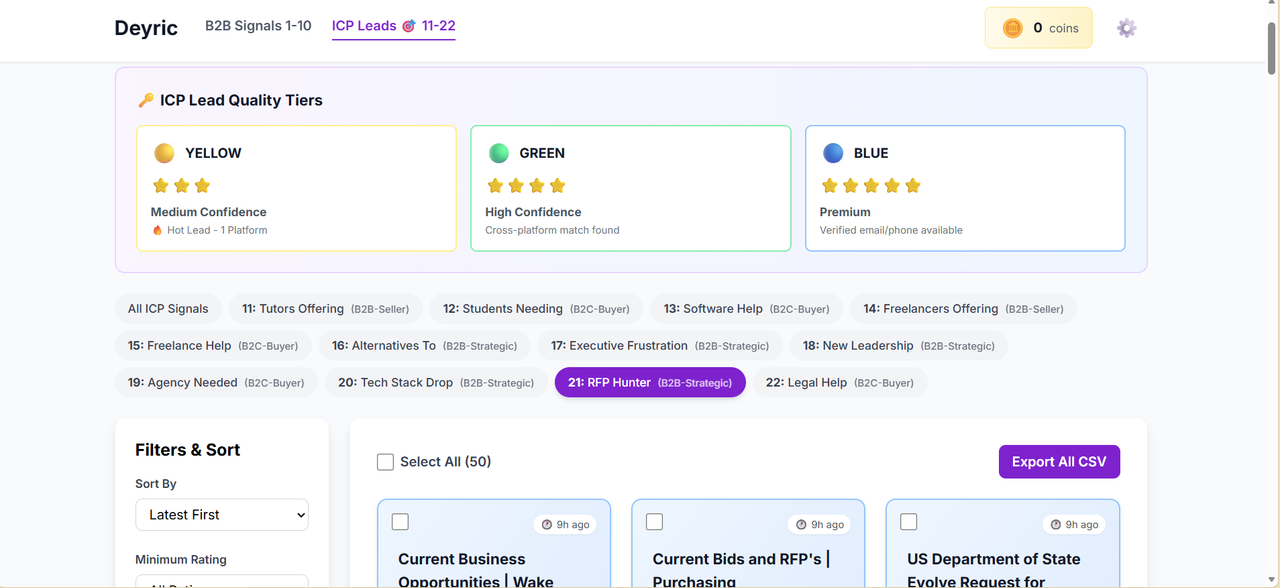Click the Cross-platform match found text
This screenshot has height=588, width=1280.
coord(552,230)
